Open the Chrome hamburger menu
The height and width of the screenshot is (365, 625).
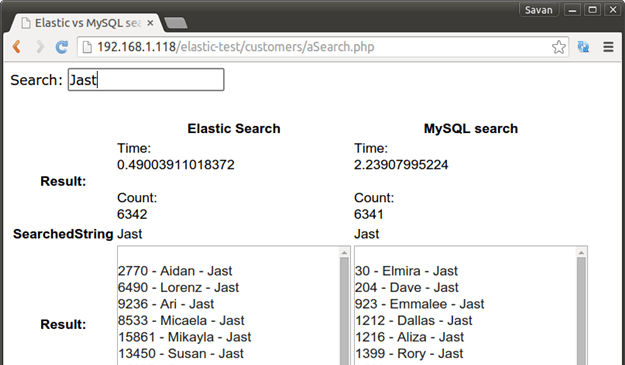pos(608,47)
